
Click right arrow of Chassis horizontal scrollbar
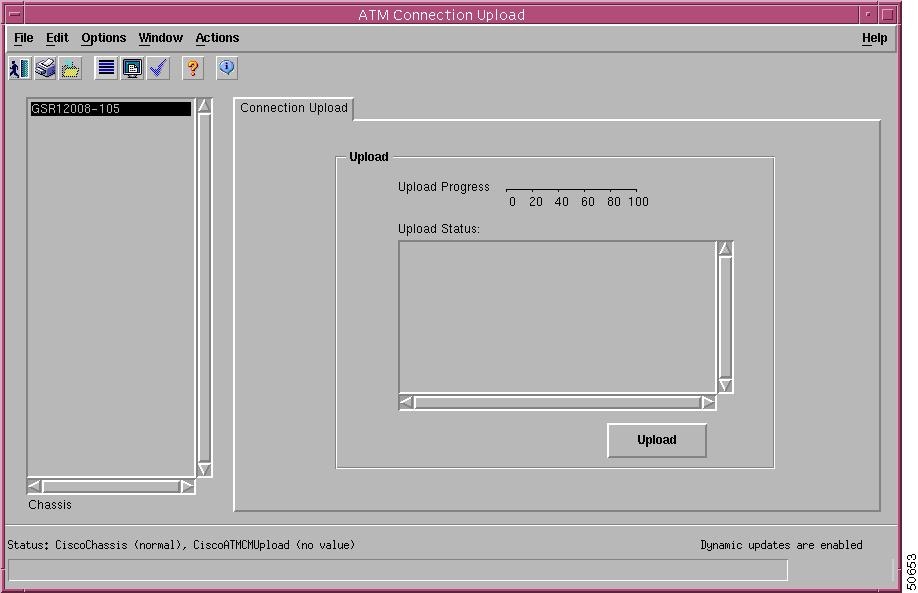(x=187, y=486)
